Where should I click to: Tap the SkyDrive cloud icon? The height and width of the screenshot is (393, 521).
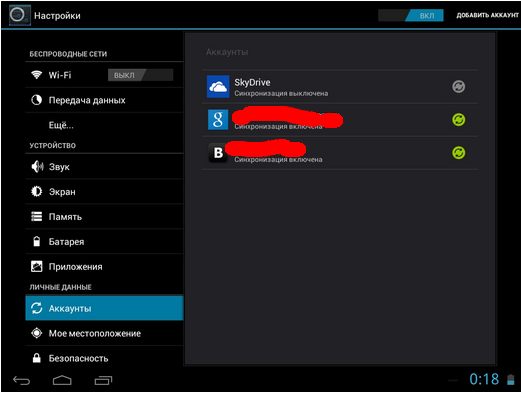click(x=218, y=87)
